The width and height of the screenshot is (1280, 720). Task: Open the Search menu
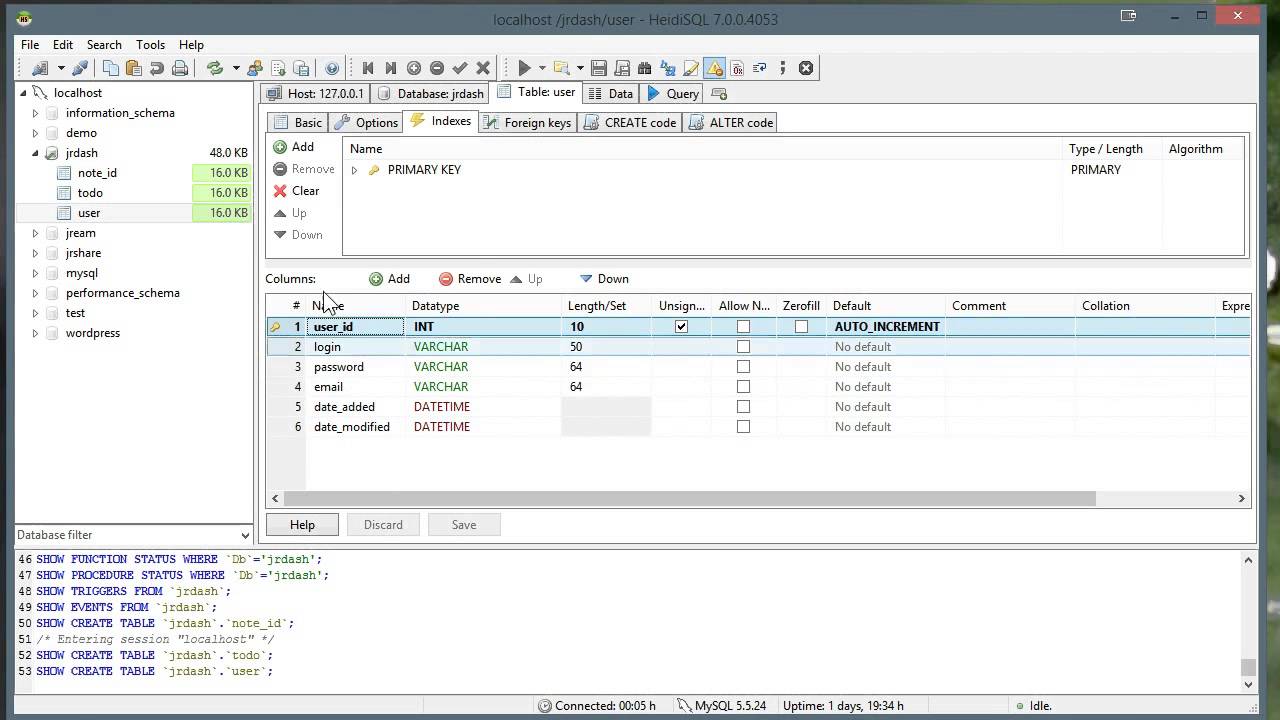click(104, 45)
